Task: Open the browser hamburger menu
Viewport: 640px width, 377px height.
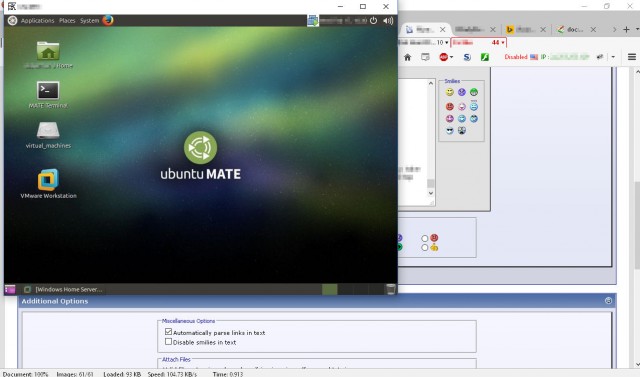Action: 631,57
